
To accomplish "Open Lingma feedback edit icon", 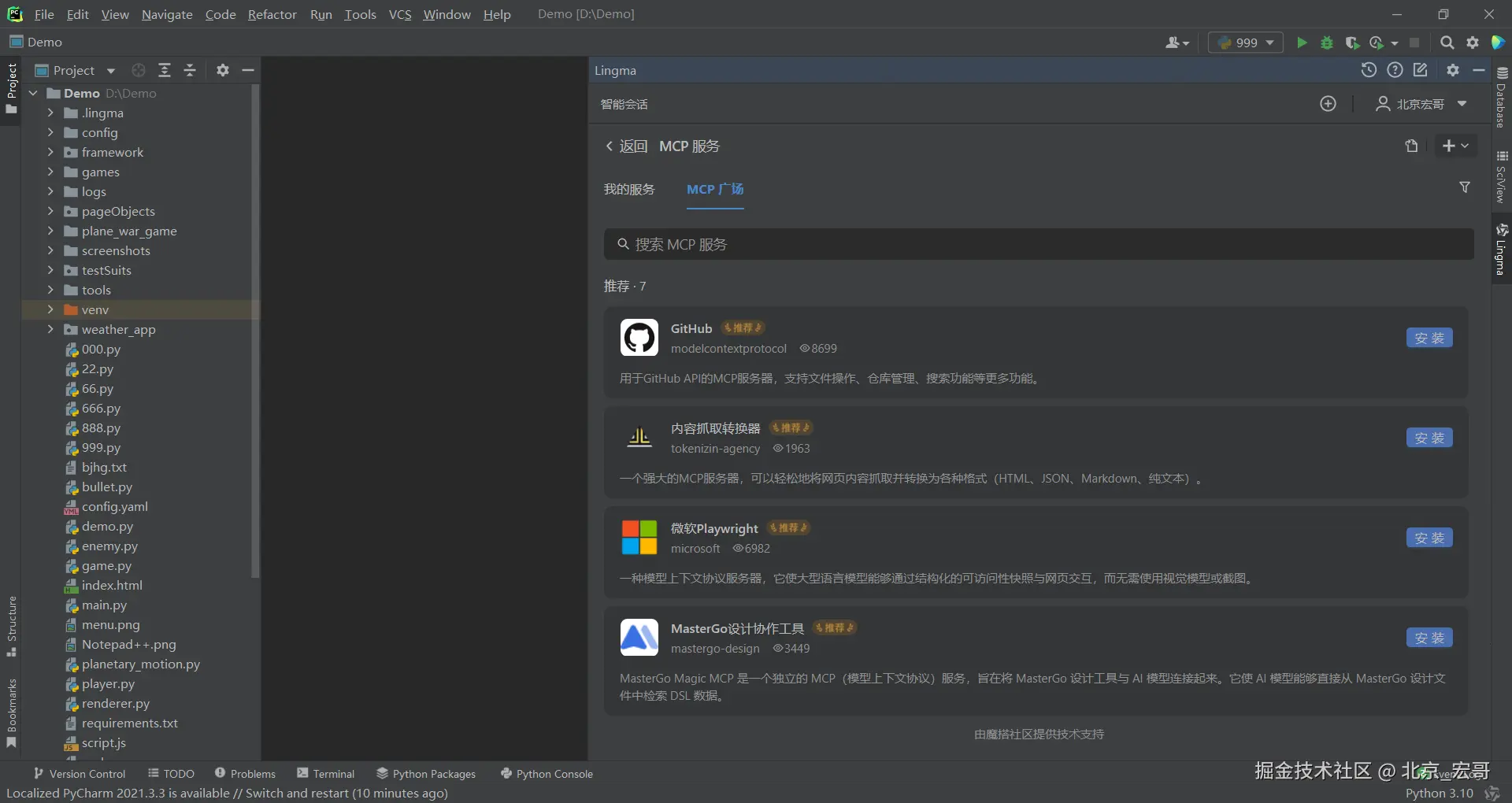I will tap(1421, 70).
